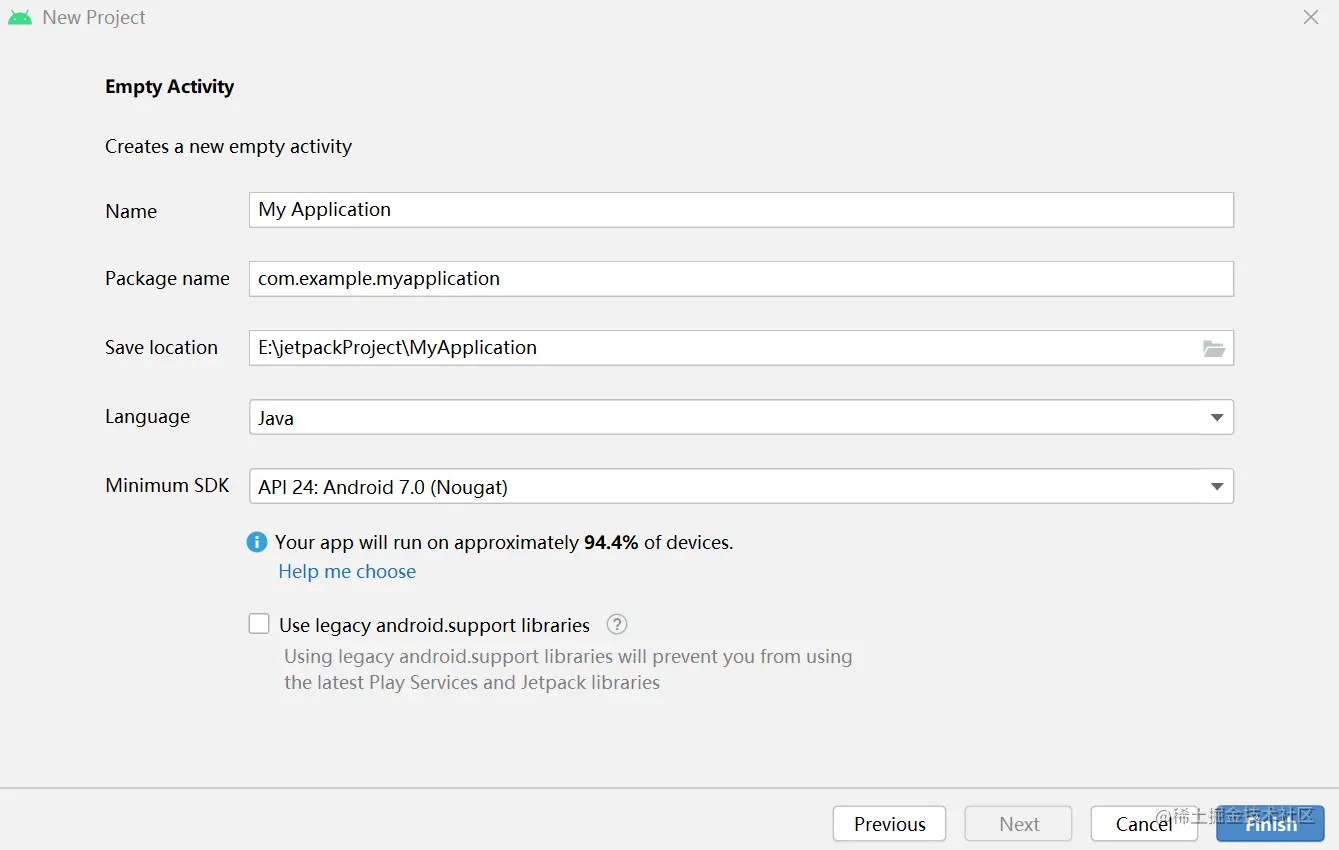Click the Next button
This screenshot has width=1339, height=850.
click(x=1018, y=824)
